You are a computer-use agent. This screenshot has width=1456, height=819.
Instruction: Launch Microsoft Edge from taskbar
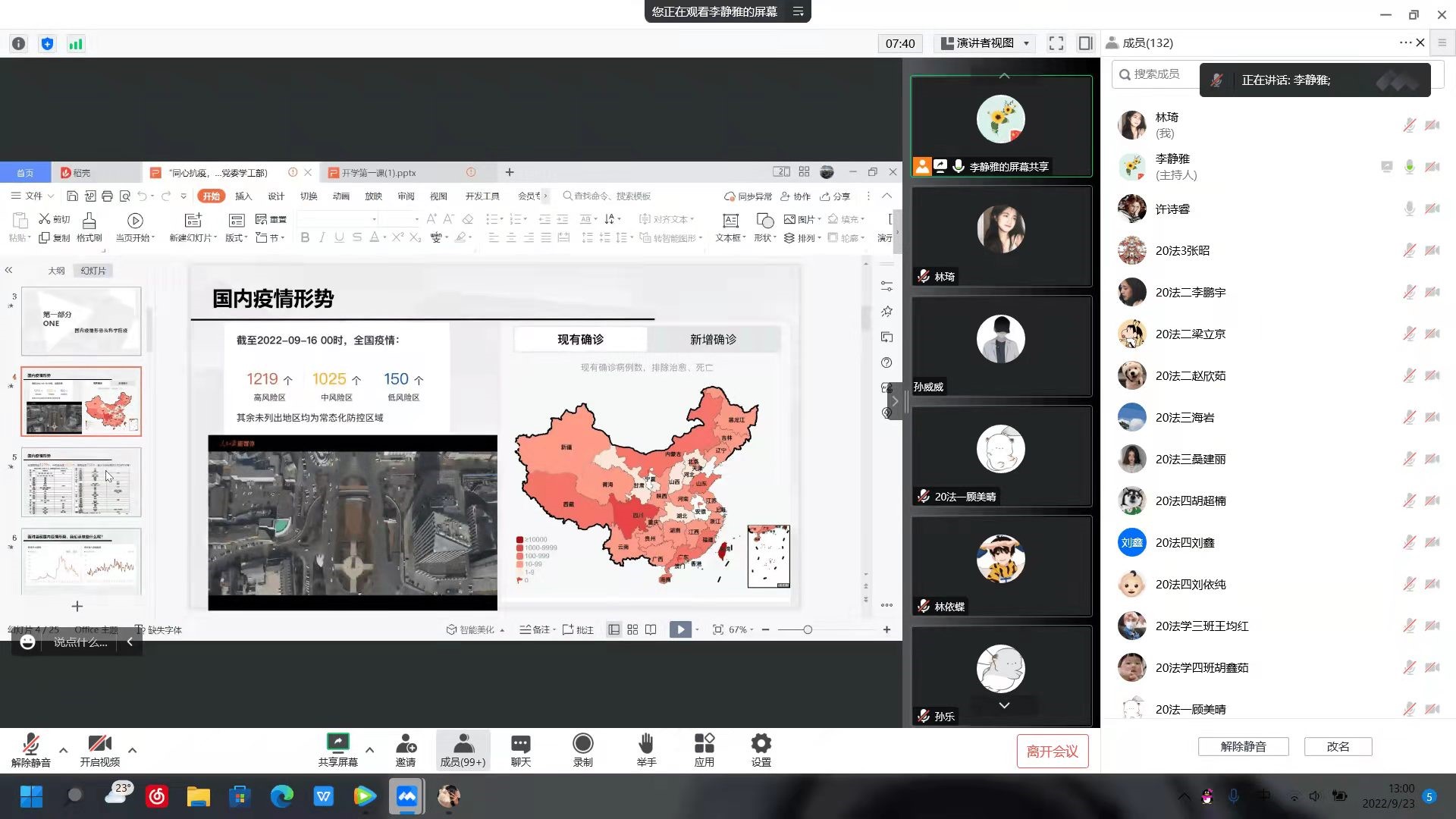click(281, 796)
